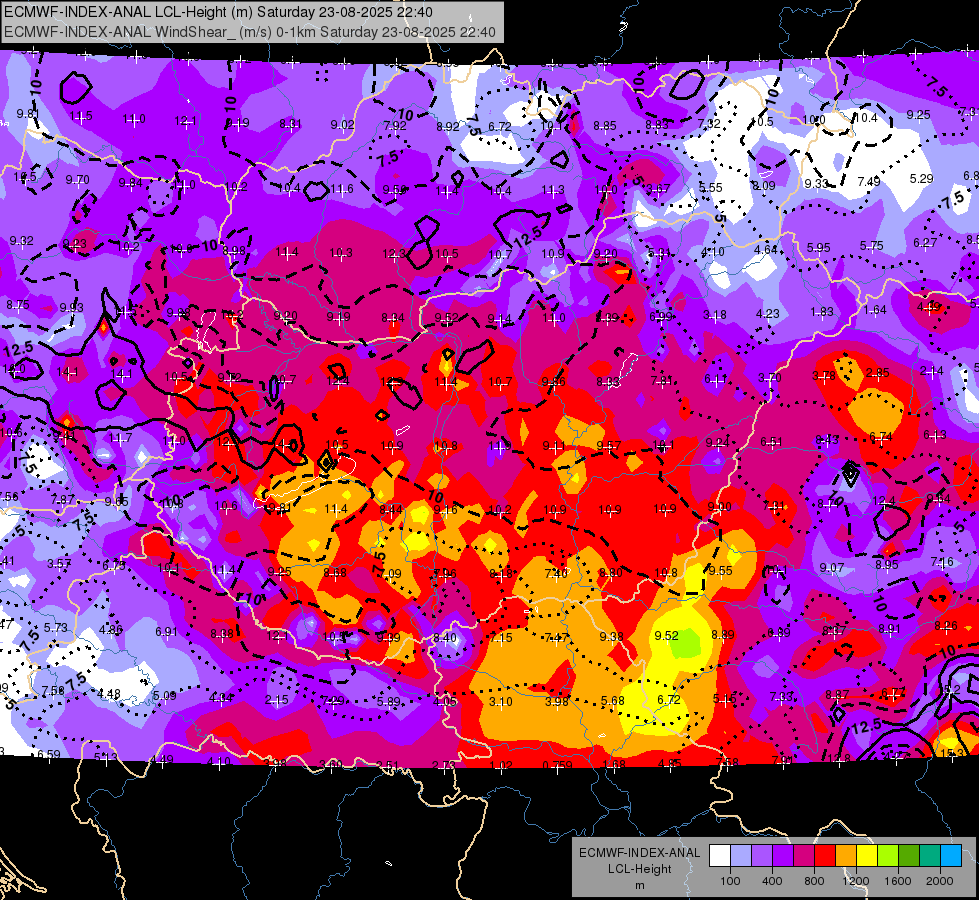Click the teal legend swatch

click(x=930, y=856)
